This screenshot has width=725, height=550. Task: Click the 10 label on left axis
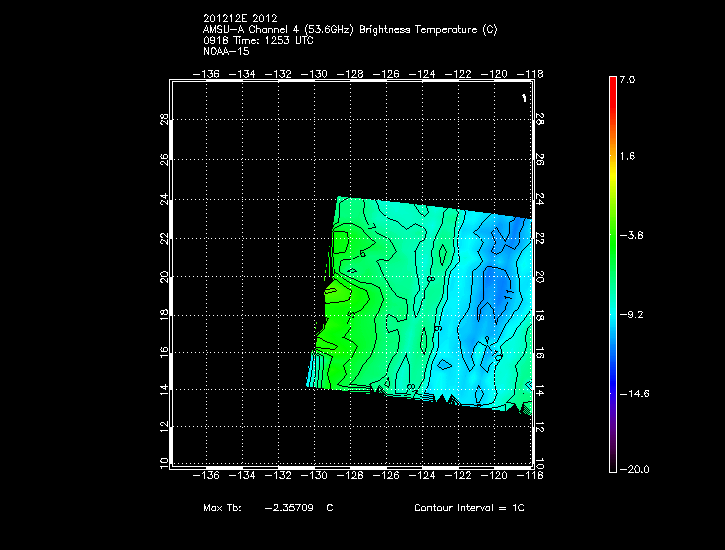click(164, 462)
